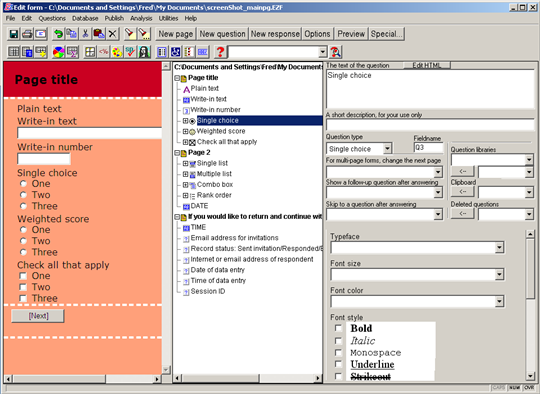
Task: Click the Preview button
Action: pyautogui.click(x=351, y=34)
